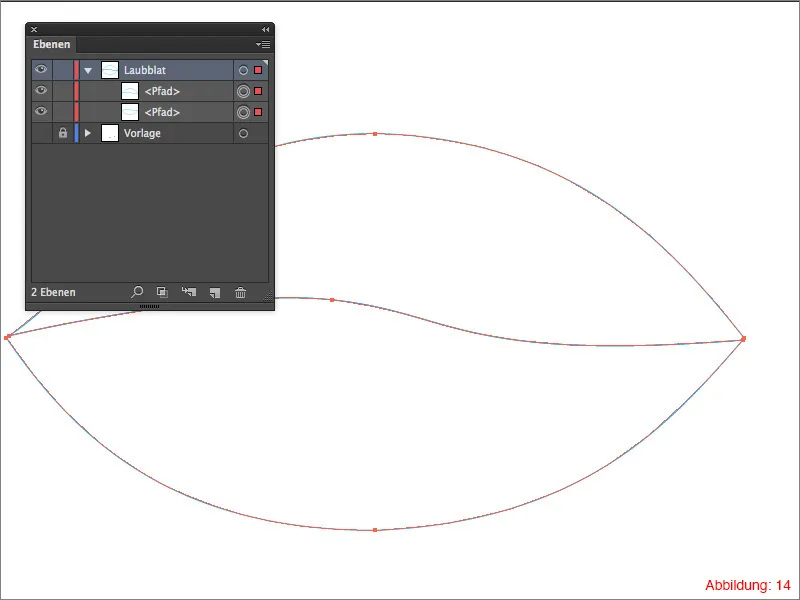Click Make/Release Clipping Mask icon

click(x=162, y=292)
